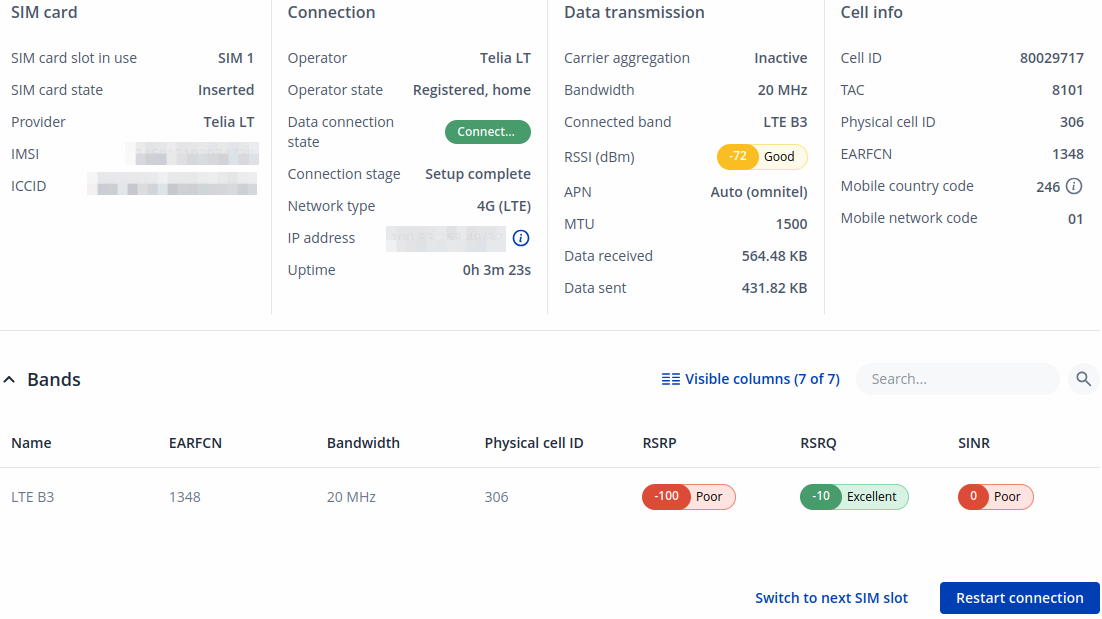Click the green Connected state badge
Screen dimensions: 1102x619
pos(487,132)
